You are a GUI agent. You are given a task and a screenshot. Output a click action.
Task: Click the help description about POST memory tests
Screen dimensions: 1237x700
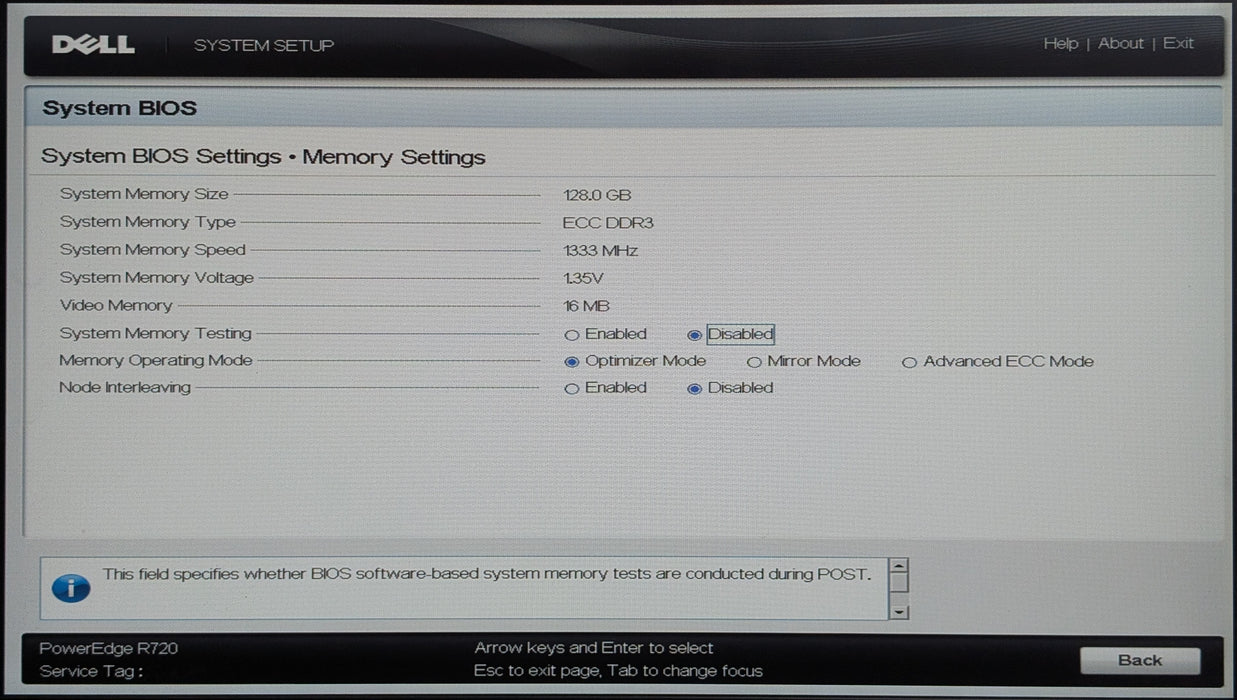(487, 575)
